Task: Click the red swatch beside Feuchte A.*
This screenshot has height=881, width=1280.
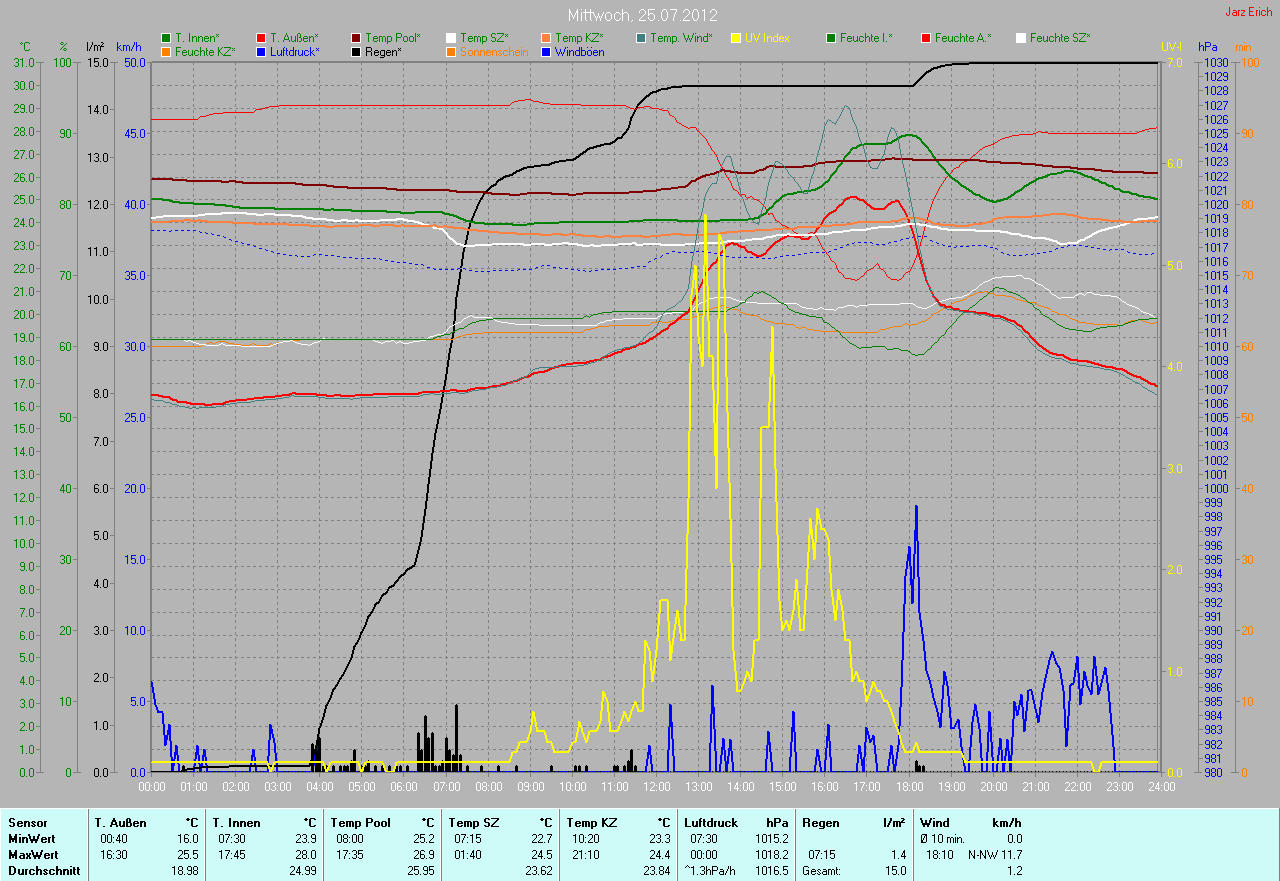Action: tap(926, 38)
